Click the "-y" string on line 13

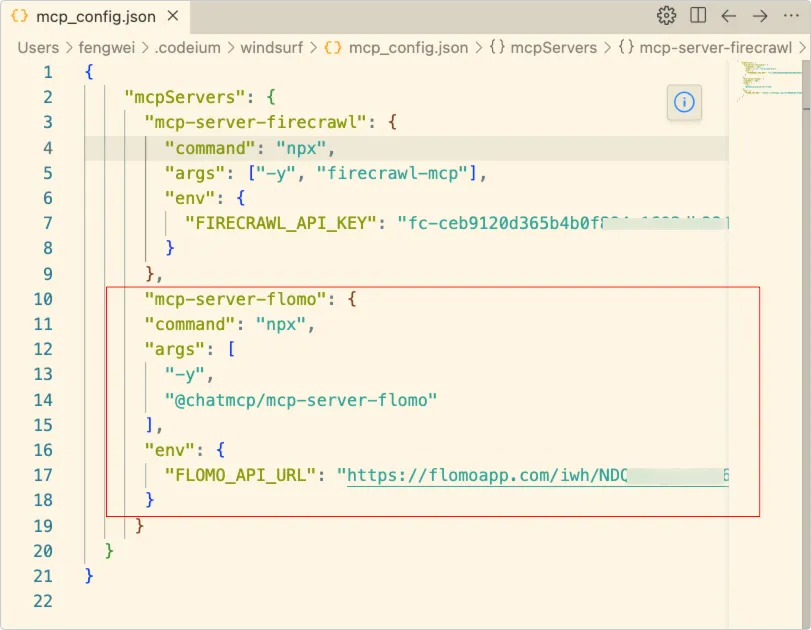184,374
